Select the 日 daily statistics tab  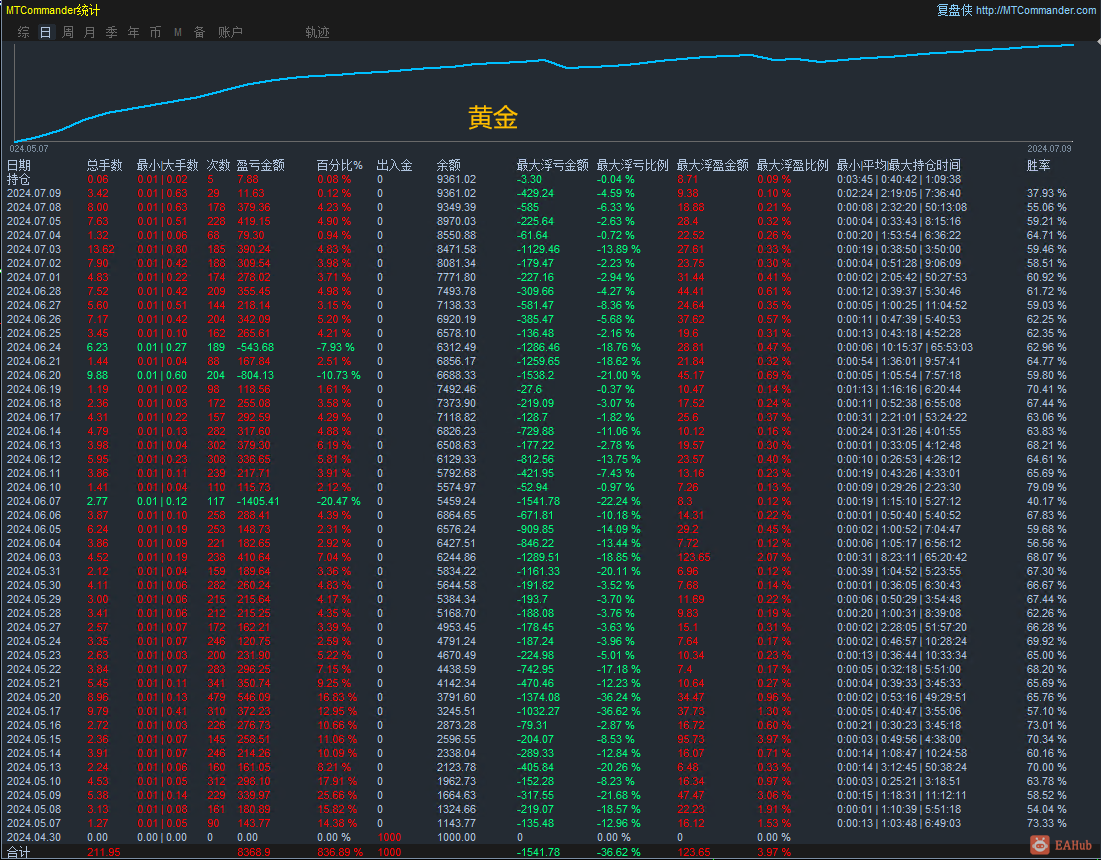[45, 32]
